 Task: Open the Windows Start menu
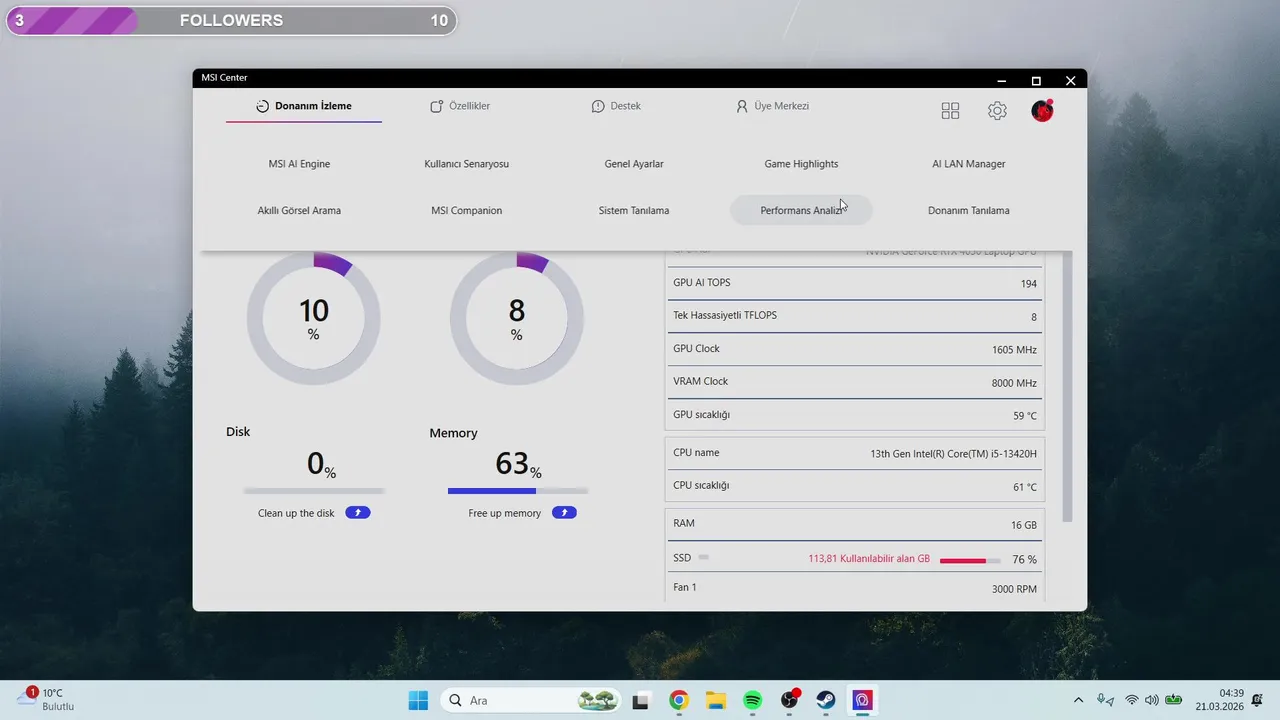click(x=418, y=700)
